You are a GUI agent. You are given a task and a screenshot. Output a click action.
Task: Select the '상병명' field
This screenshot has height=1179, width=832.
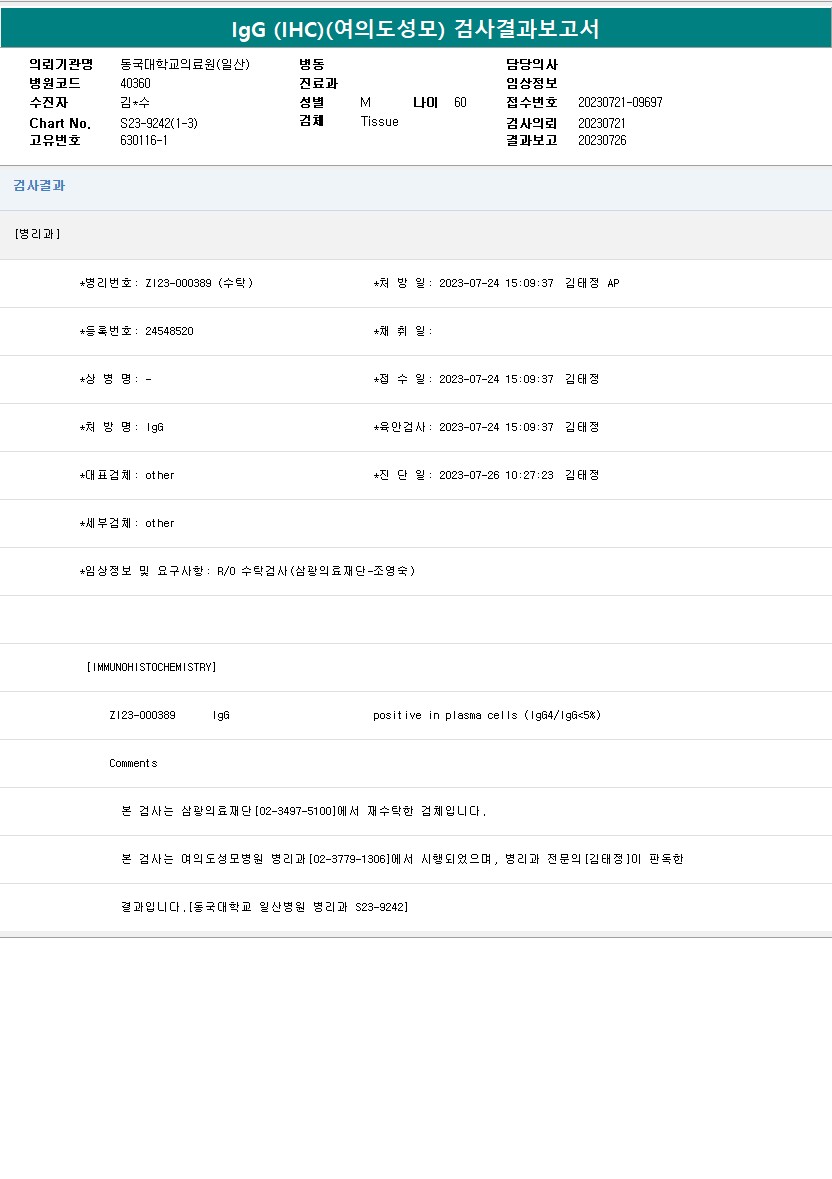click(115, 380)
